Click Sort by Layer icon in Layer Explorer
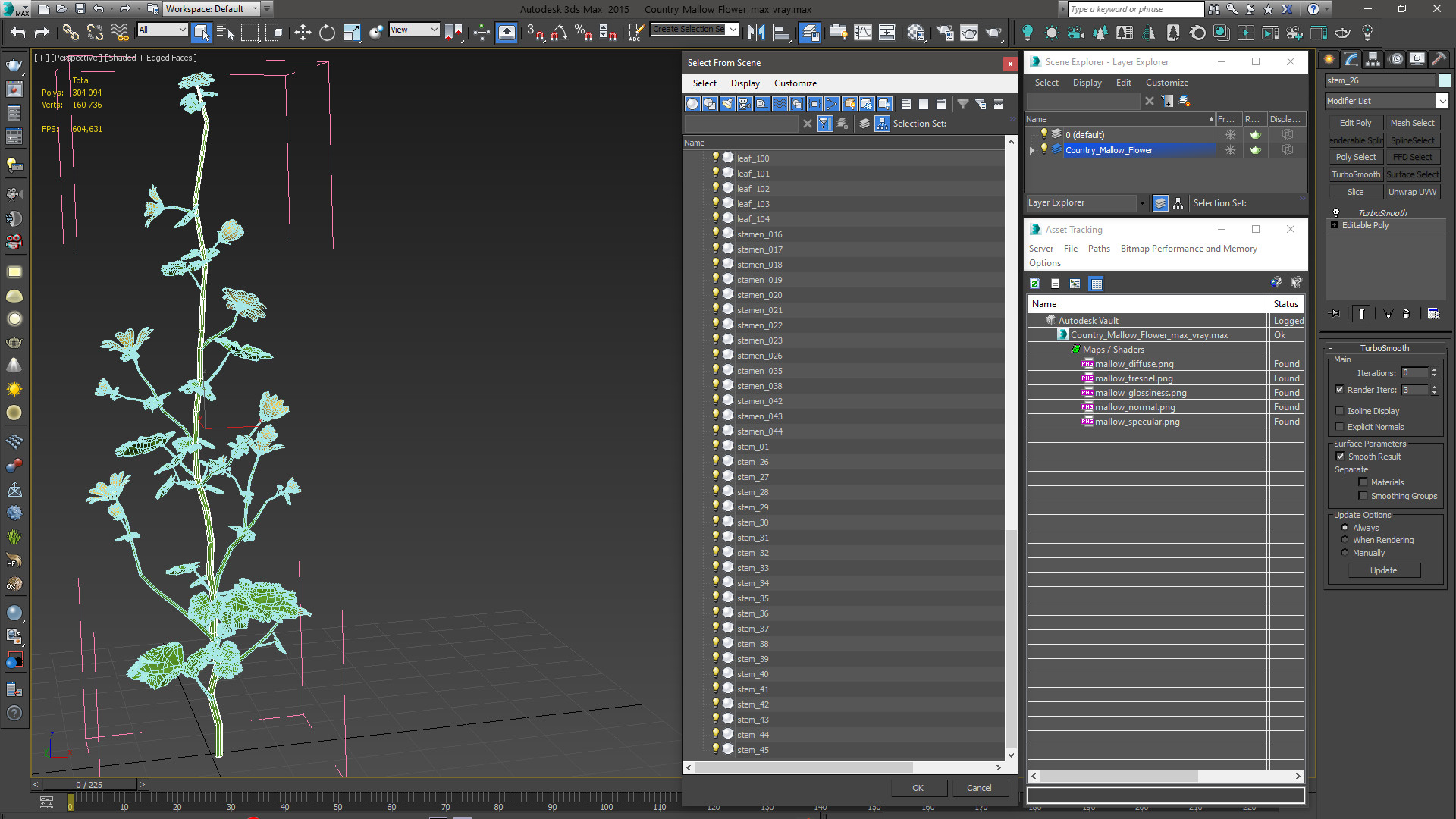Viewport: 1456px width, 819px height. pyautogui.click(x=1160, y=203)
